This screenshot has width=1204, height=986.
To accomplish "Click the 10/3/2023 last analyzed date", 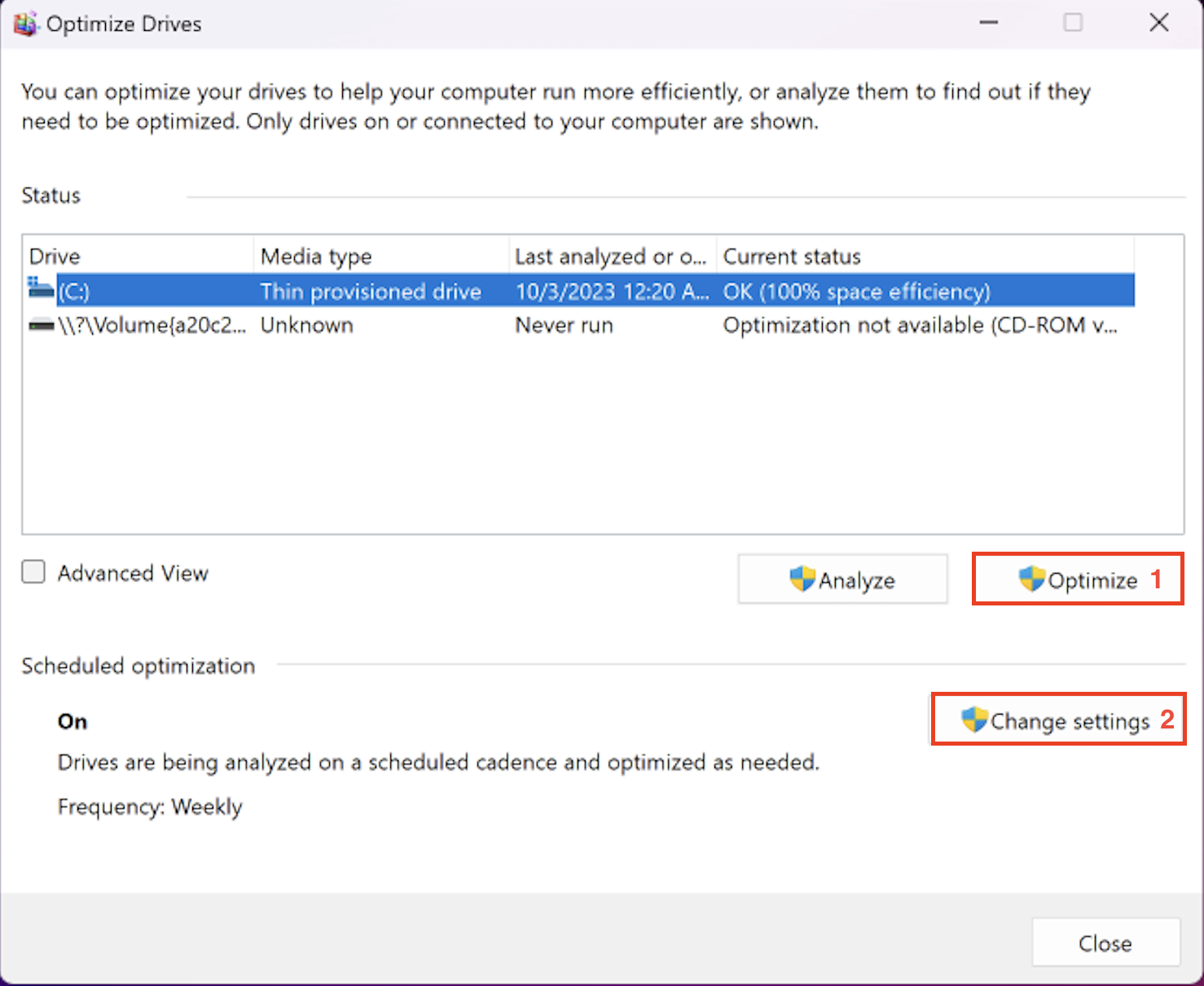I will [612, 292].
